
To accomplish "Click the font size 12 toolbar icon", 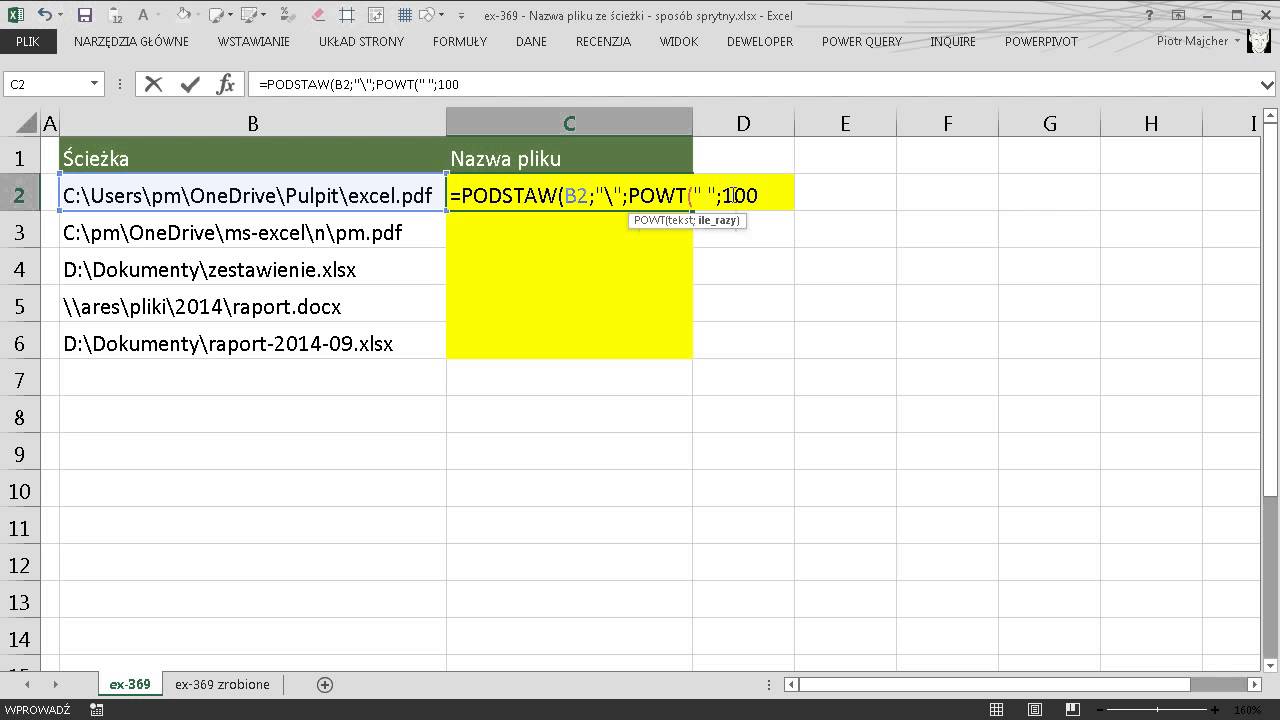I will (115, 15).
